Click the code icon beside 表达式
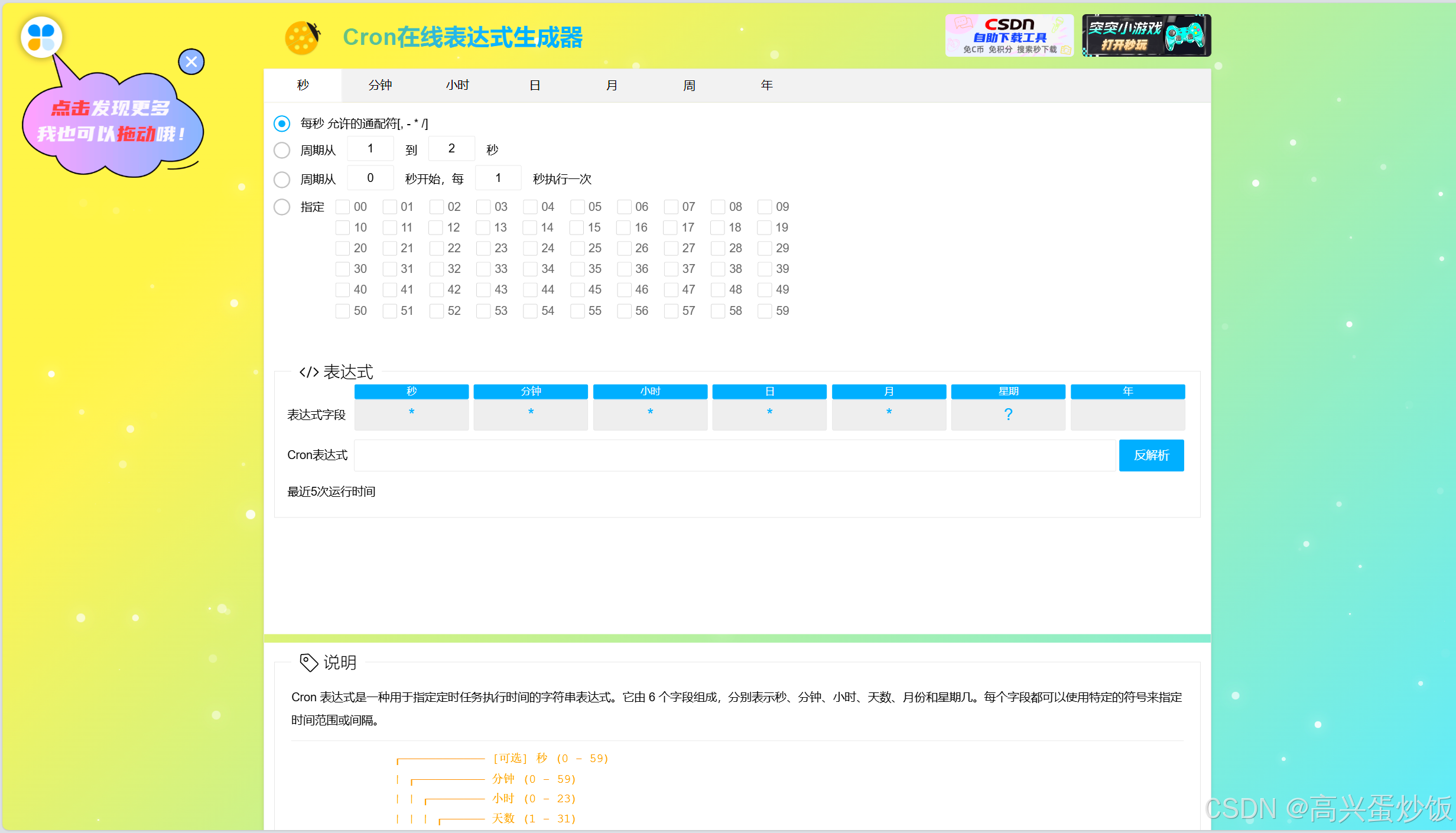The height and width of the screenshot is (833, 1456). [x=308, y=372]
